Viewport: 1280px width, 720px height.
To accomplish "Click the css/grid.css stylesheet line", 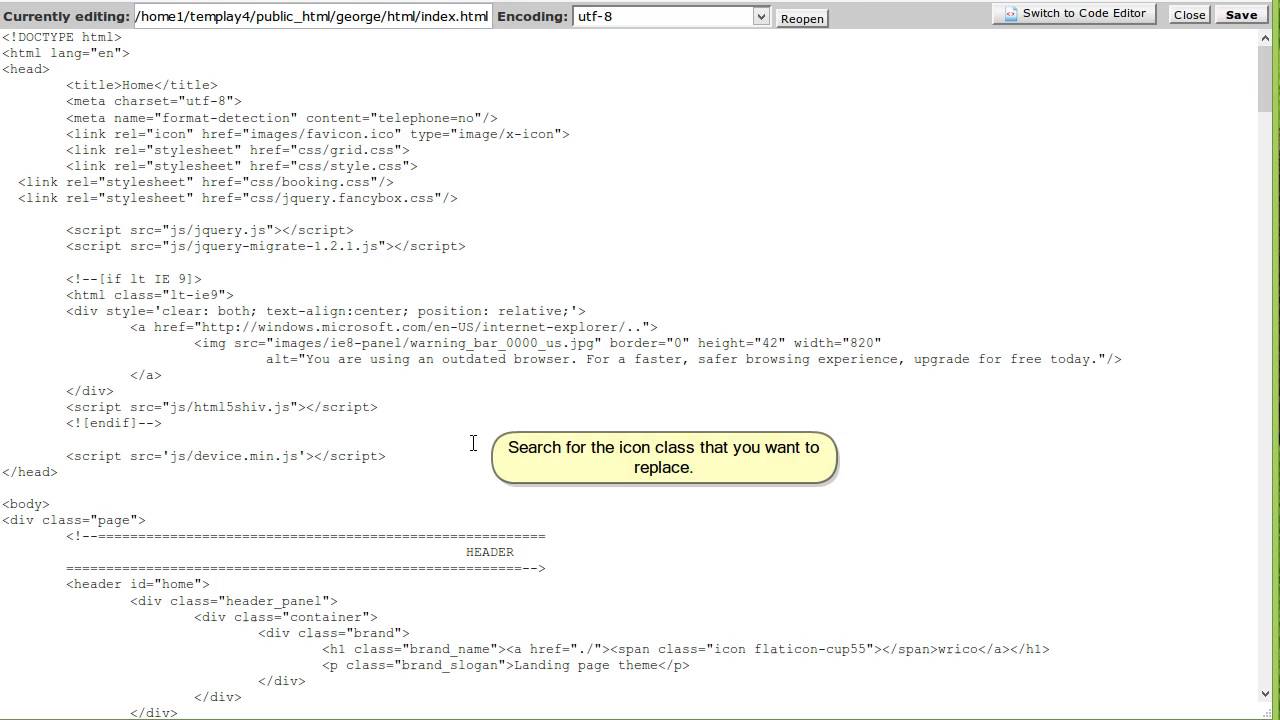I will [x=238, y=149].
